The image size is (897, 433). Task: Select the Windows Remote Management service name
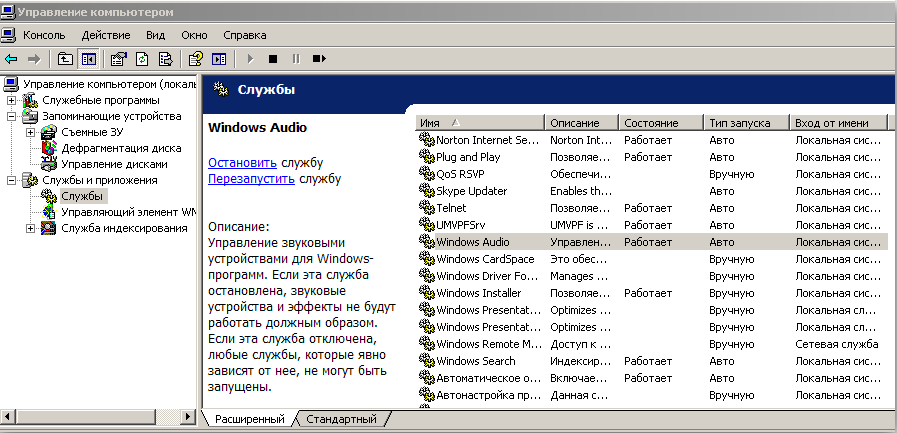click(489, 344)
